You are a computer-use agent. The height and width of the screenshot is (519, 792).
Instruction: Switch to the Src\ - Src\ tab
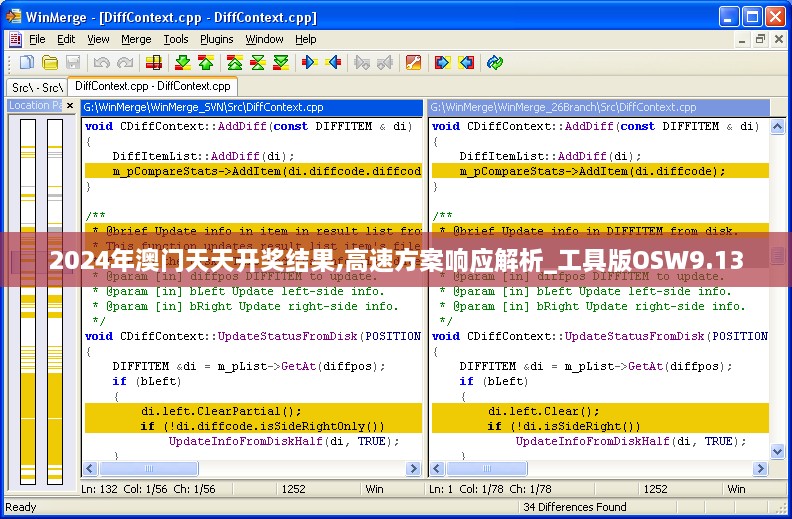click(x=37, y=87)
